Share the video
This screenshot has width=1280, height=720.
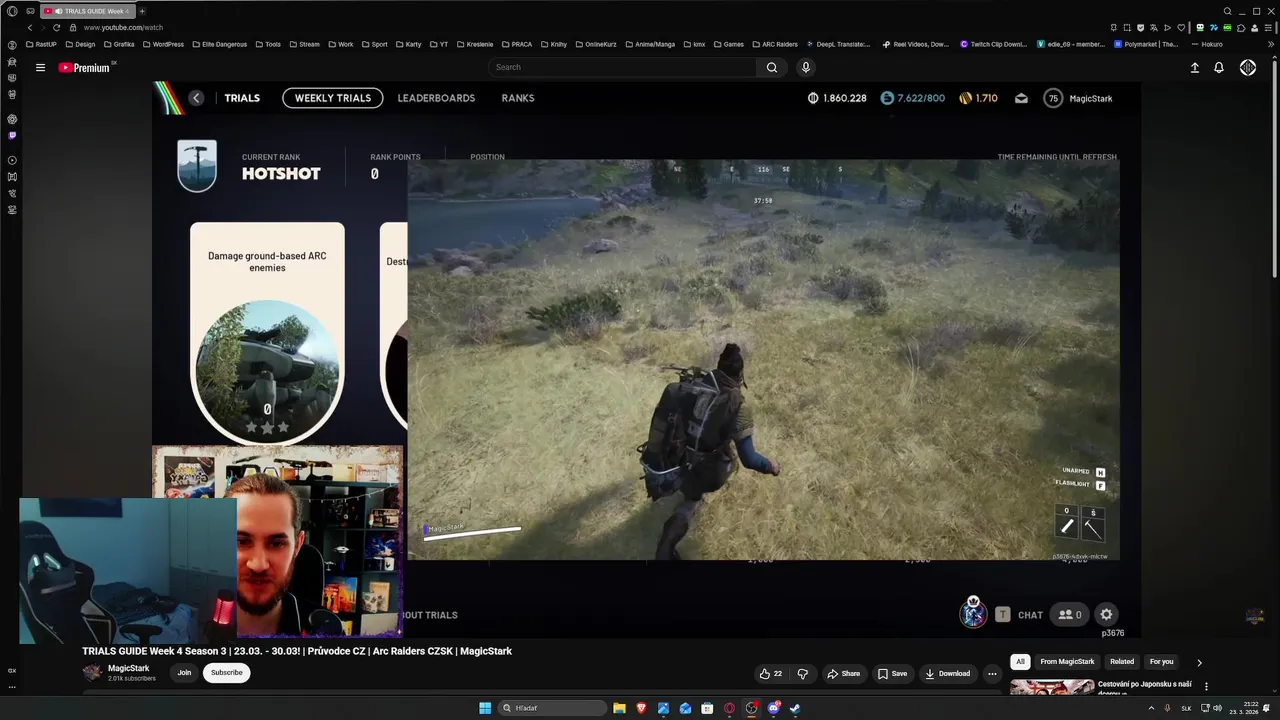843,673
